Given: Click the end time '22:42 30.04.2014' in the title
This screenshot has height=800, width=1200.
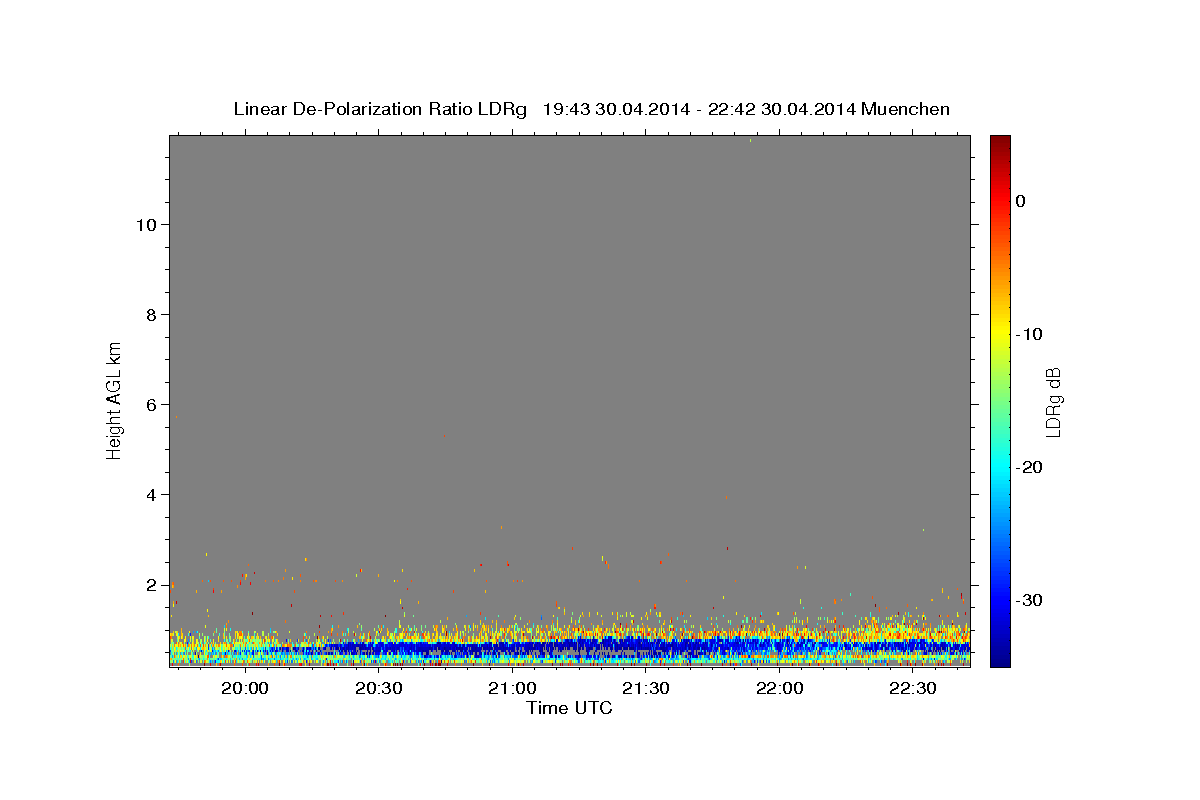Looking at the screenshot, I should pos(781,109).
